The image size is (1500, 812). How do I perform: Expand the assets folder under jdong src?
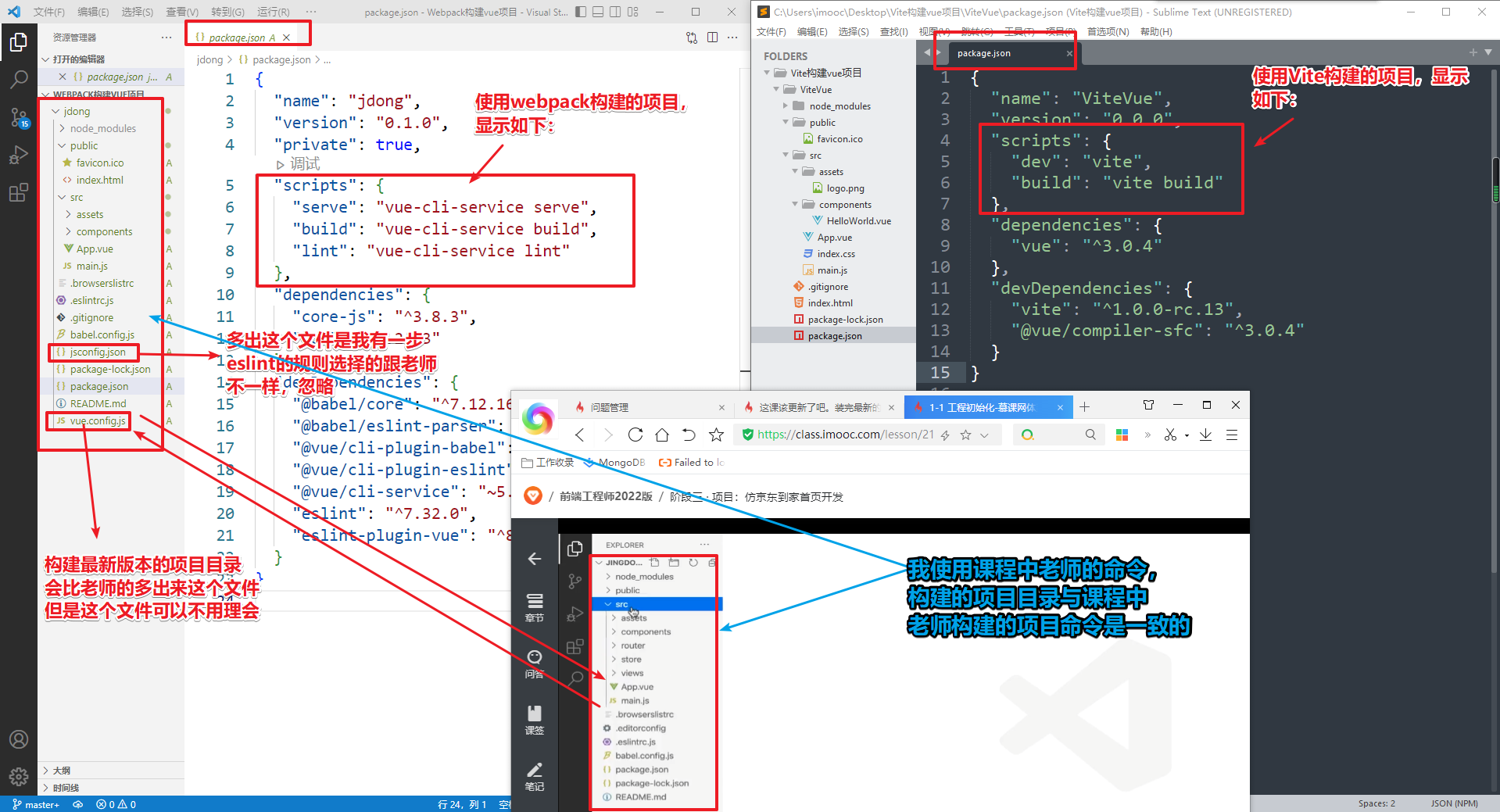pyautogui.click(x=68, y=214)
